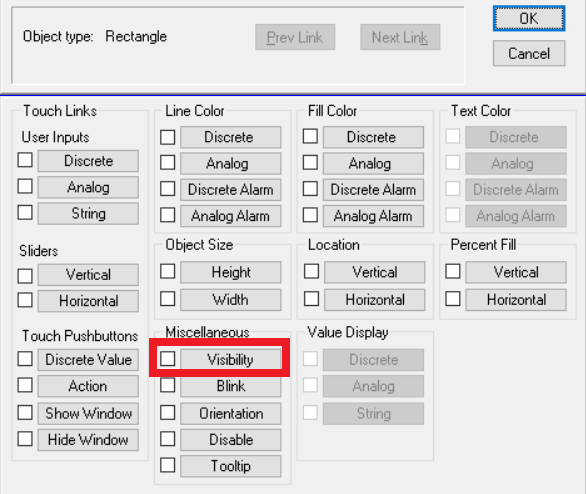The width and height of the screenshot is (586, 494).
Task: Open Percent Fill Vertical link
Action: [516, 272]
